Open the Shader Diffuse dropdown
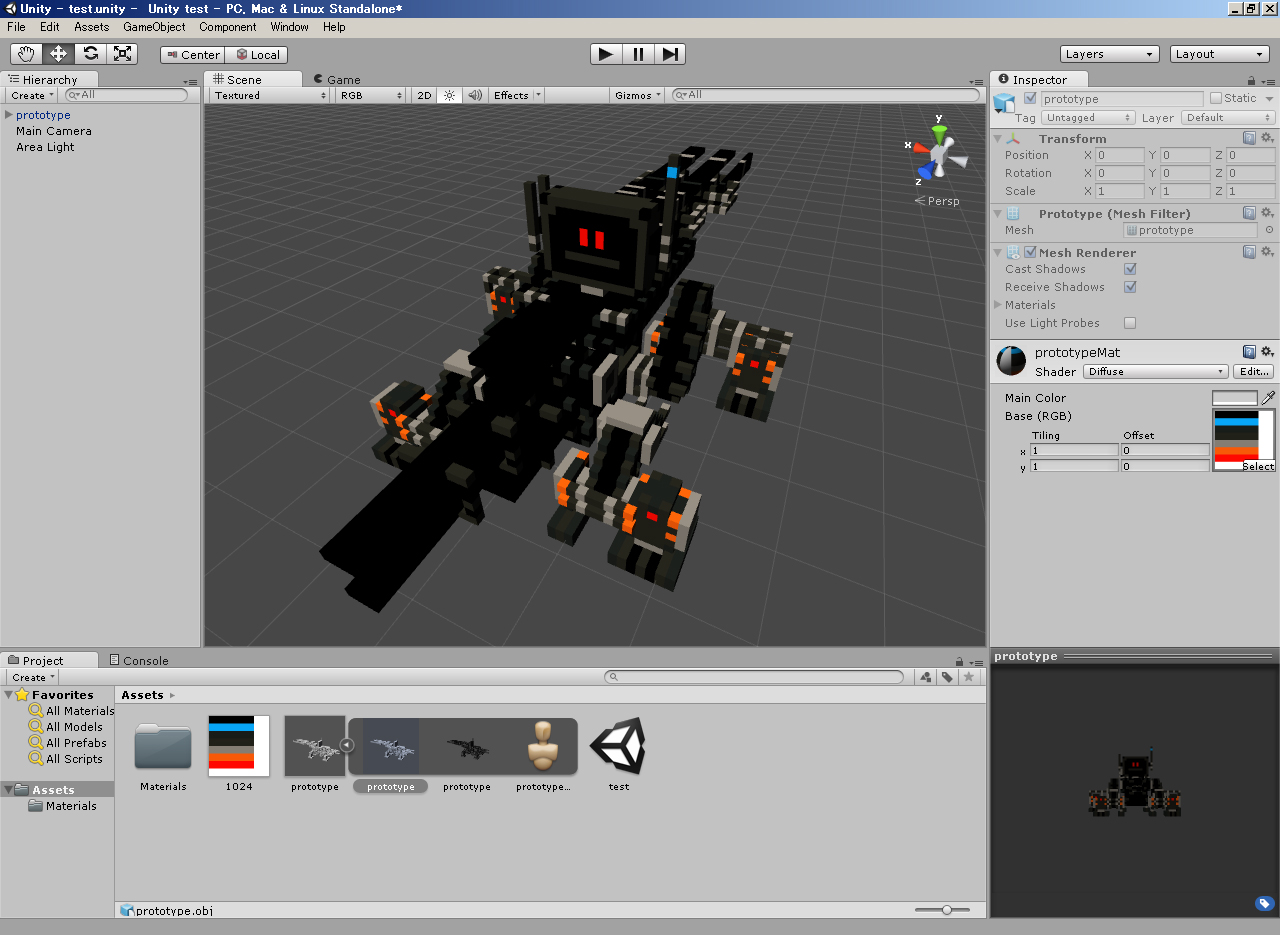 pos(1155,371)
